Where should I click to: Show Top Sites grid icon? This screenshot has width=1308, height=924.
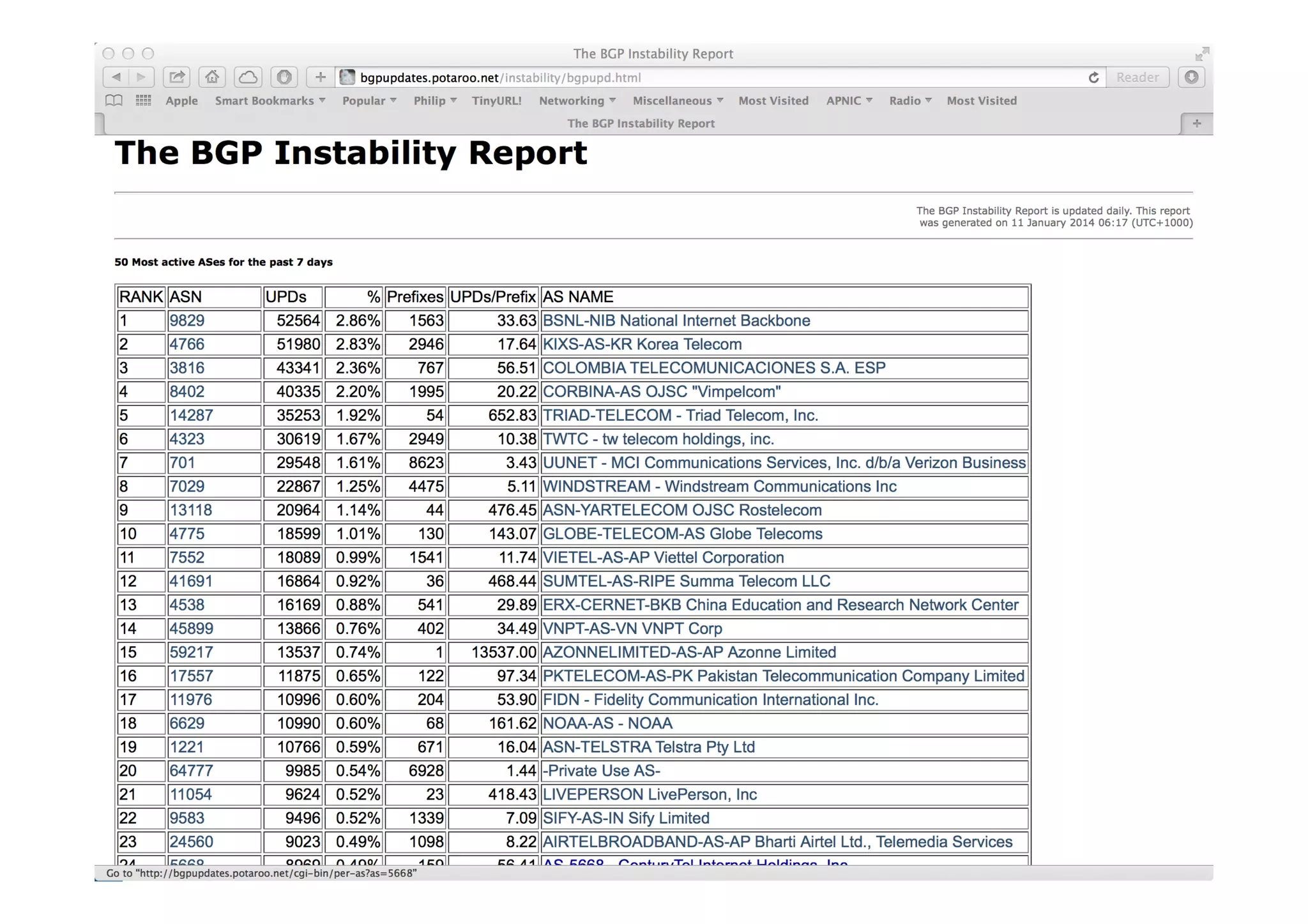click(144, 100)
